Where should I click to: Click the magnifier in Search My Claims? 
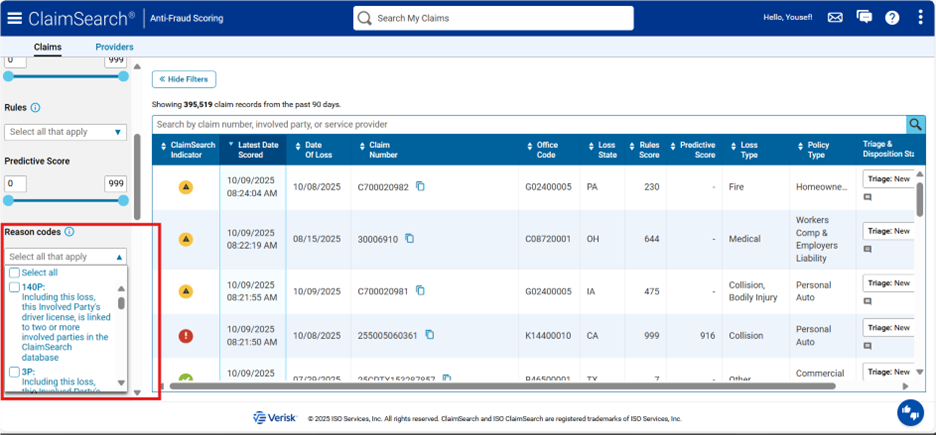point(364,18)
